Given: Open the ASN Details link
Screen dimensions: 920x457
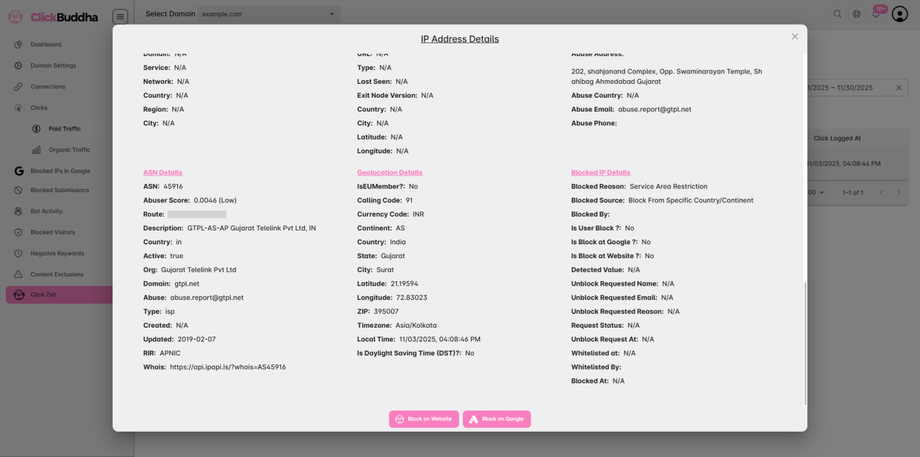Looking at the screenshot, I should (x=163, y=172).
